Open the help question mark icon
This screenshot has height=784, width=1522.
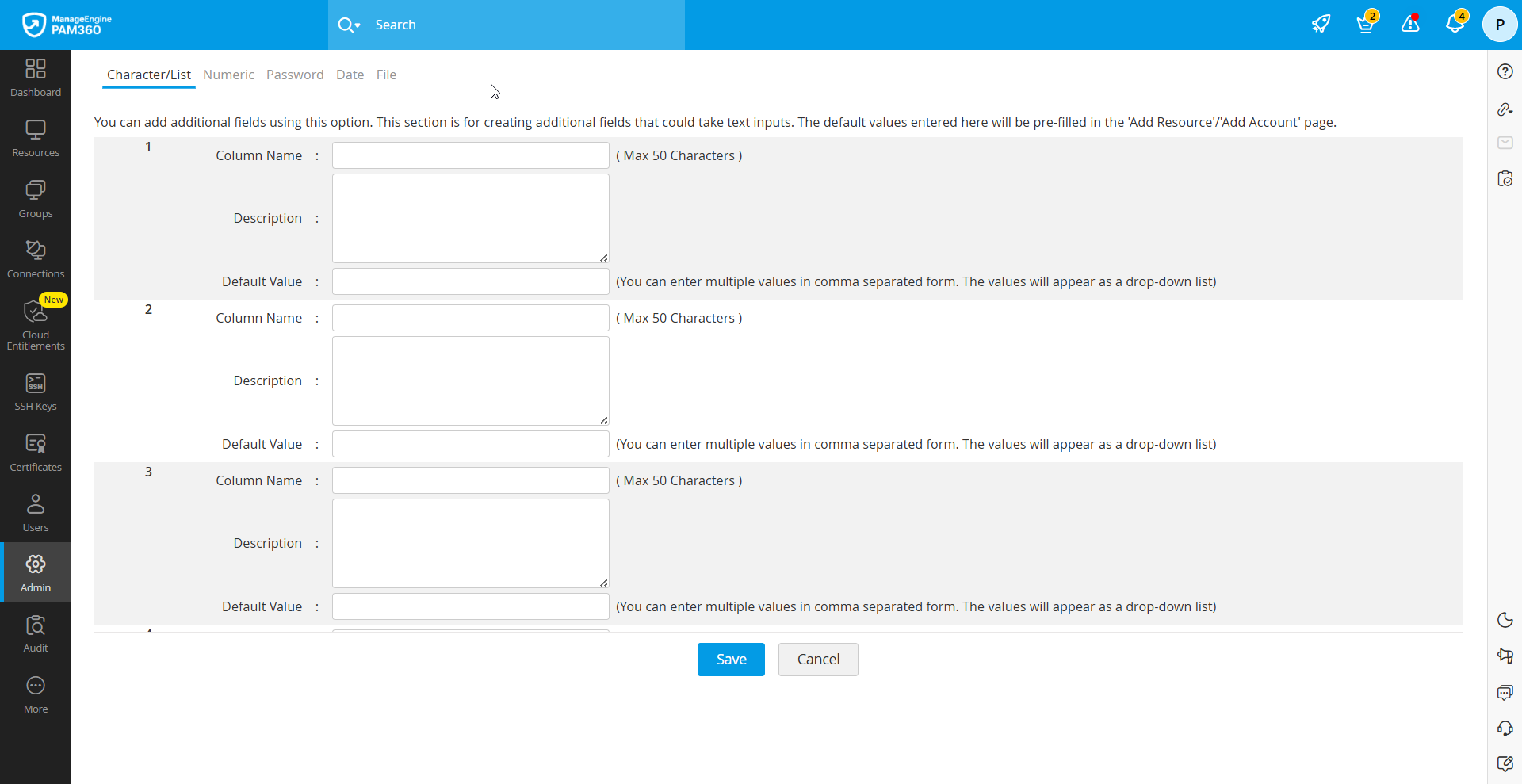(x=1505, y=71)
